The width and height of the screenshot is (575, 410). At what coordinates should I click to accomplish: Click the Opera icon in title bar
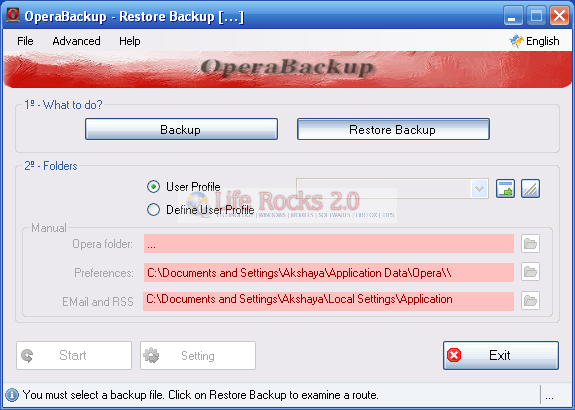click(13, 16)
